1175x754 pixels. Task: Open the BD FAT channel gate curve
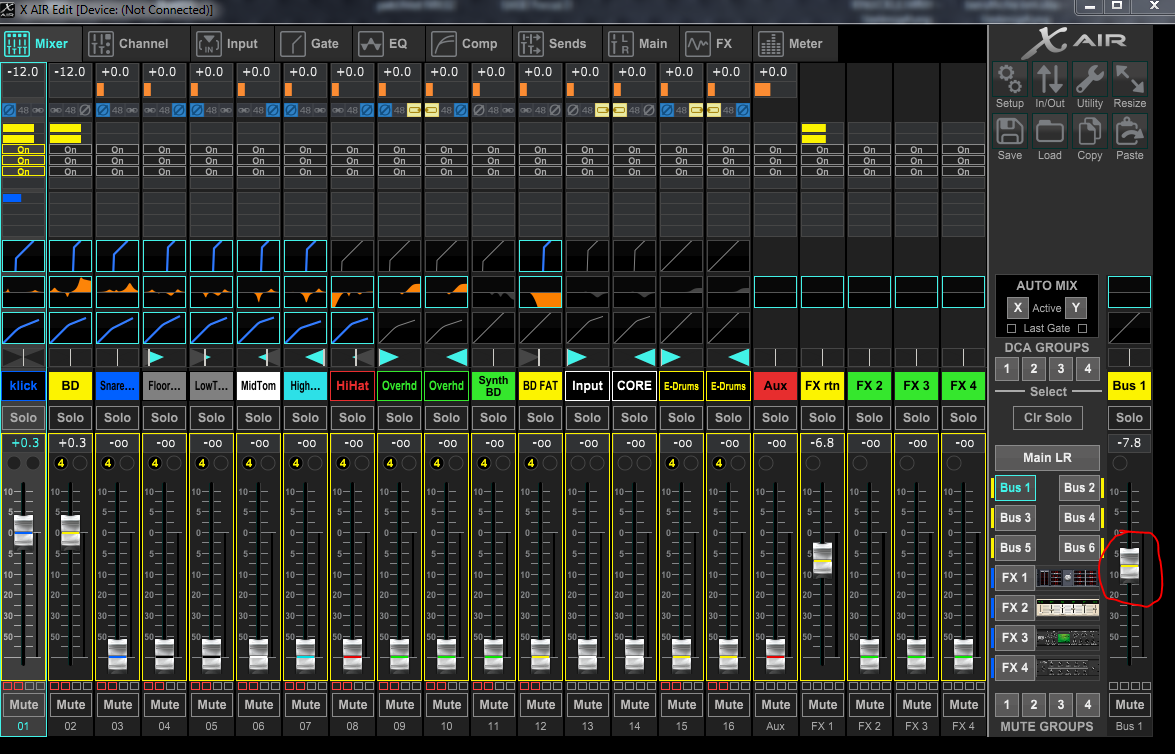click(x=540, y=256)
